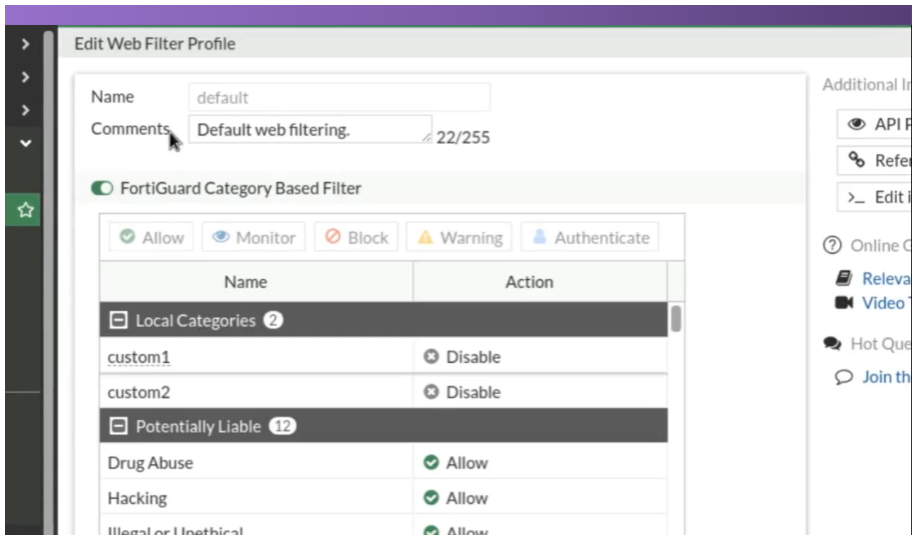The width and height of the screenshot is (917, 553).
Task: Select the custom1 category row
Action: pyautogui.click(x=384, y=357)
